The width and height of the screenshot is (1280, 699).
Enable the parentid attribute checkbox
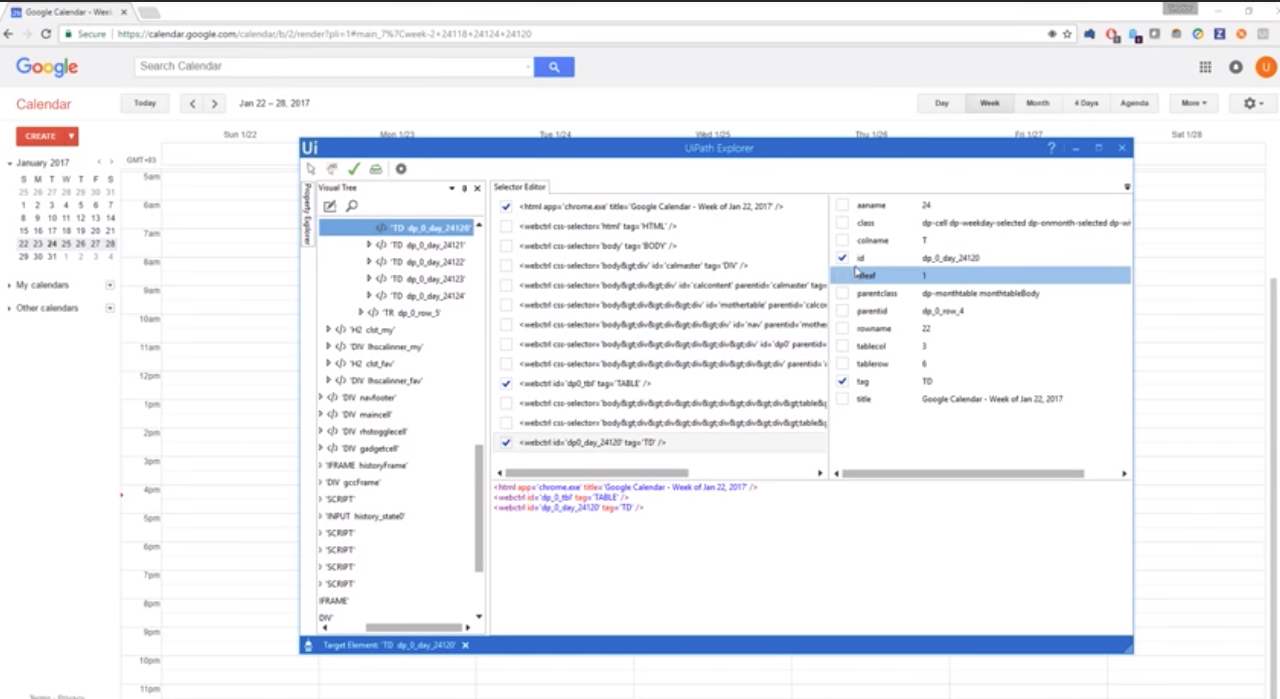click(x=842, y=311)
